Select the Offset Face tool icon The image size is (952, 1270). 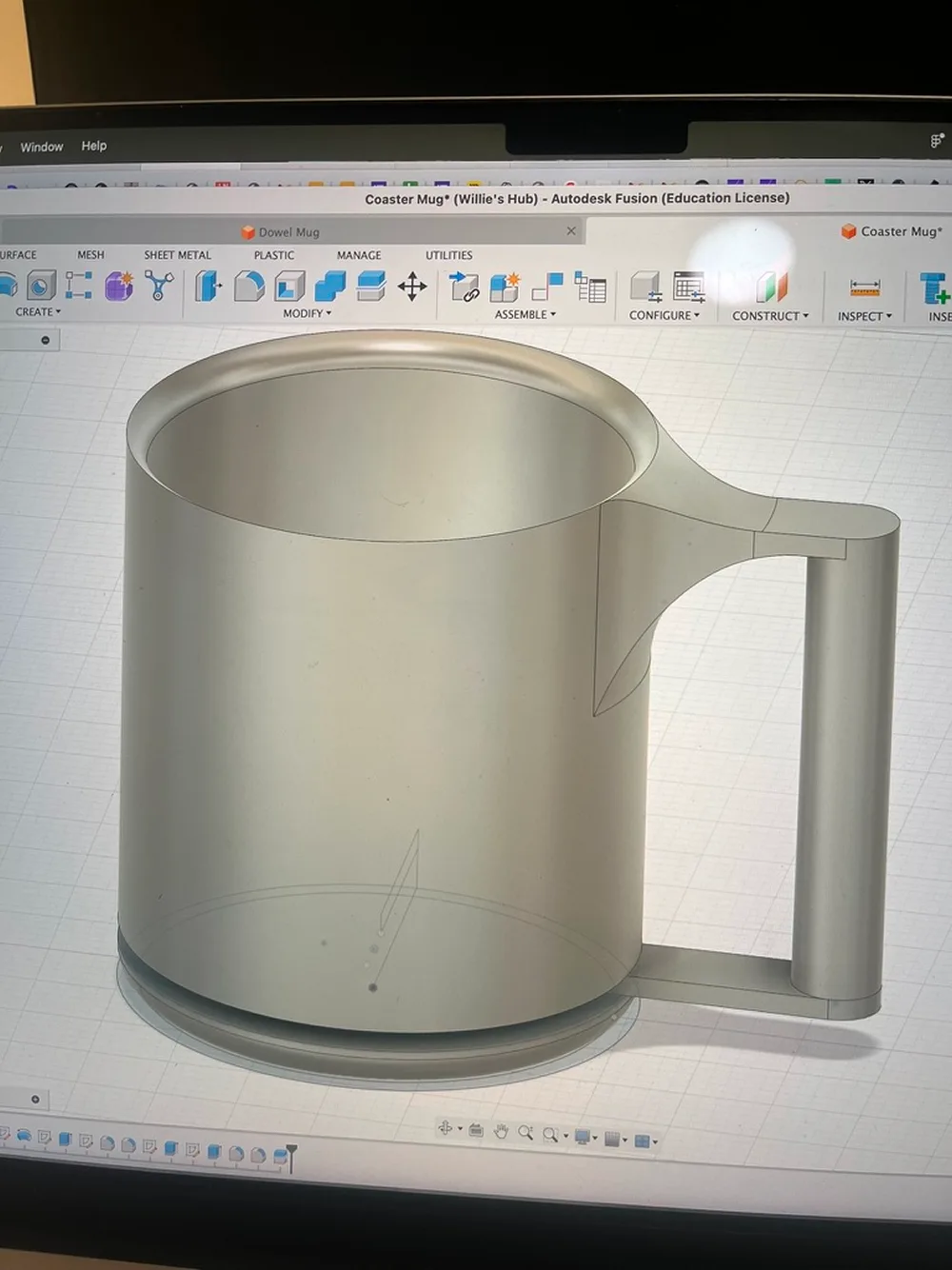[x=370, y=286]
